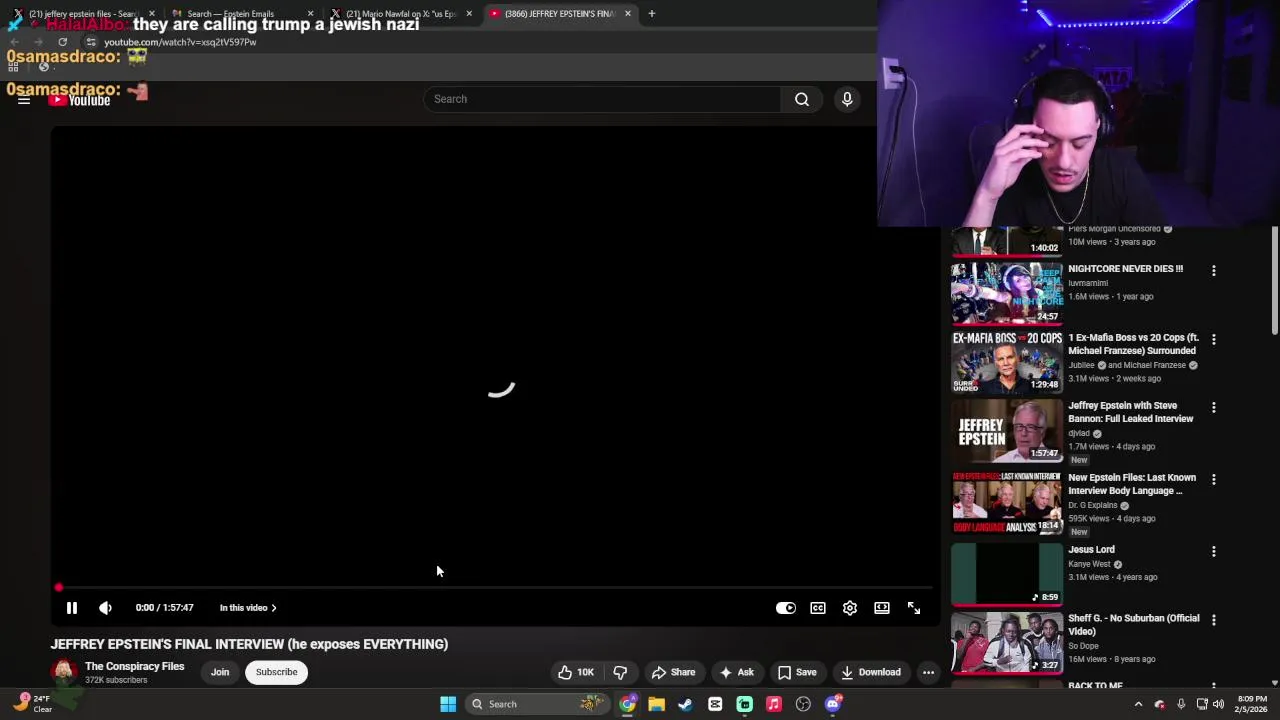
Task: Open options for Sheff G No Suburban video
Action: (1214, 620)
